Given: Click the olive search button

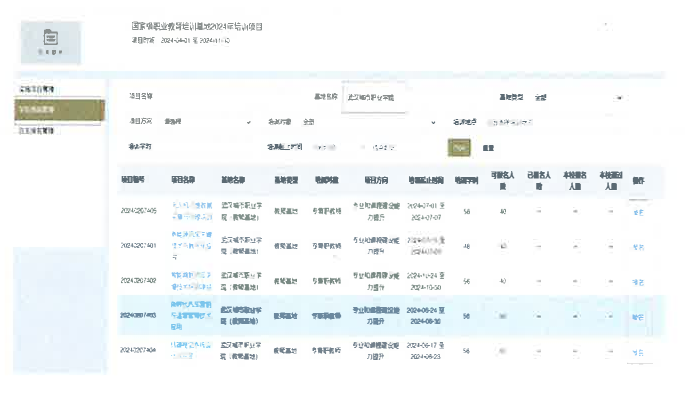Looking at the screenshot, I should coord(459,148).
